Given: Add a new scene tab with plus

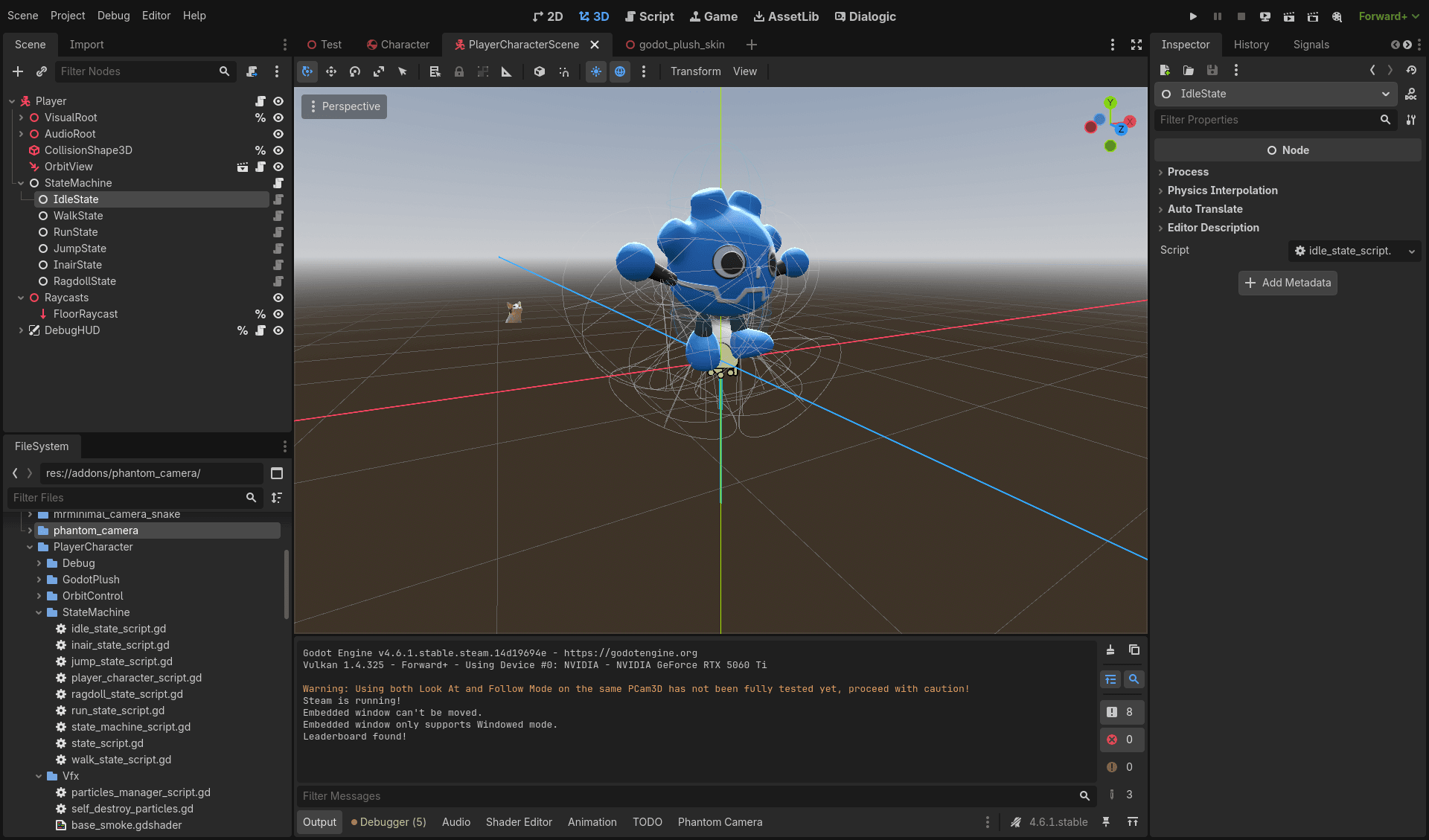Looking at the screenshot, I should 752,45.
